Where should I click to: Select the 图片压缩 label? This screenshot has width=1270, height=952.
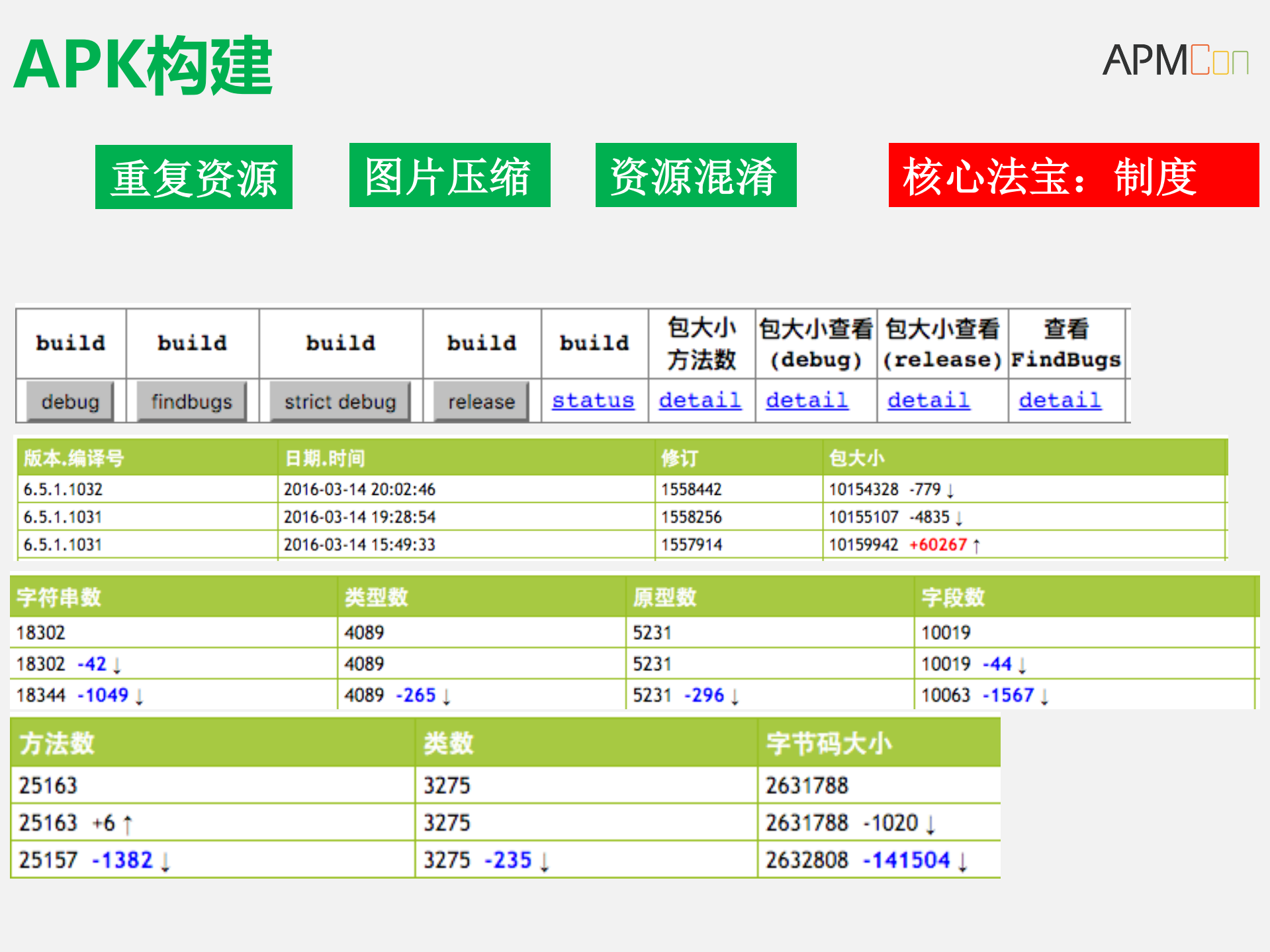coord(449,176)
